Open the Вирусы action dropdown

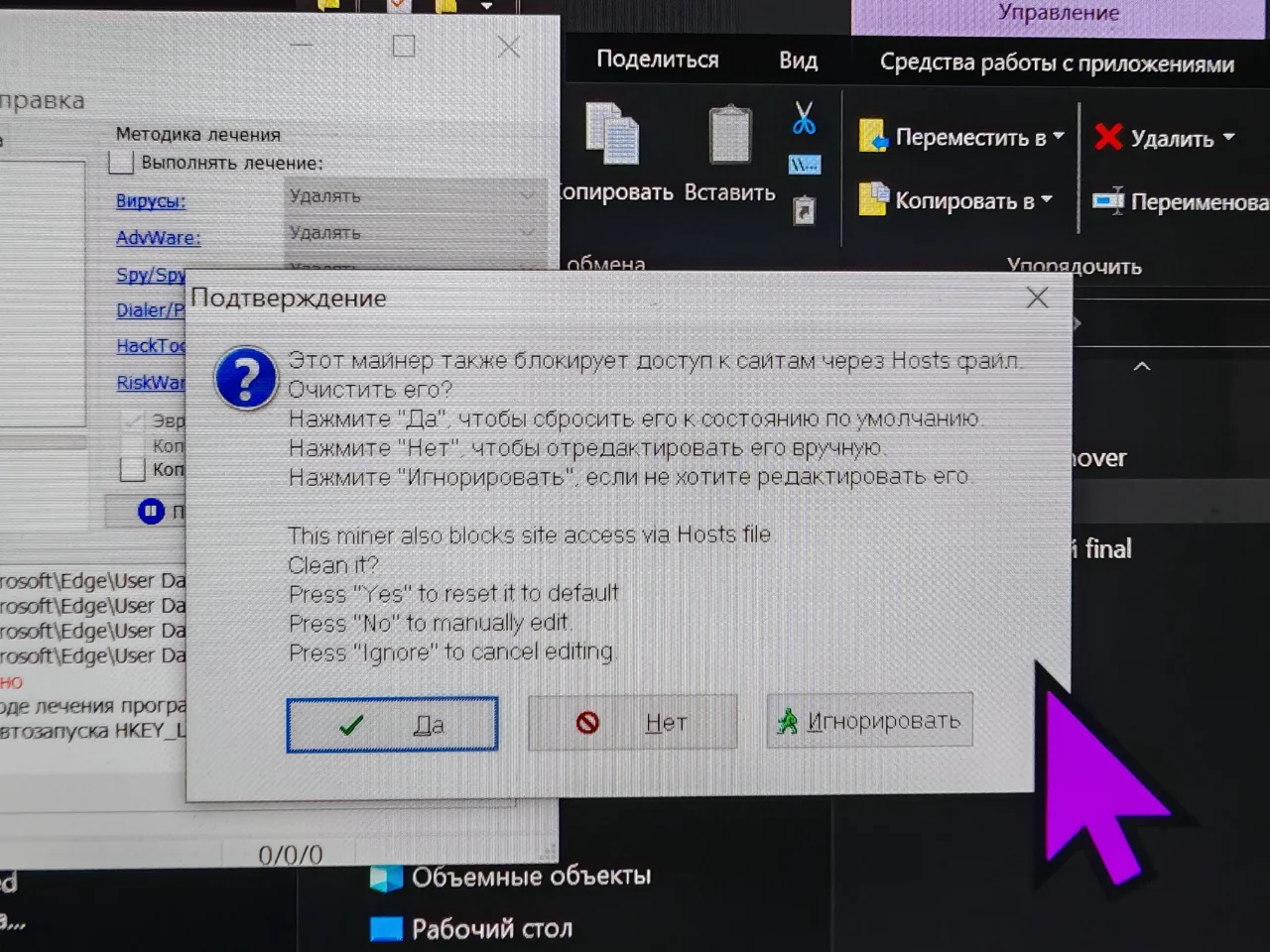[415, 196]
